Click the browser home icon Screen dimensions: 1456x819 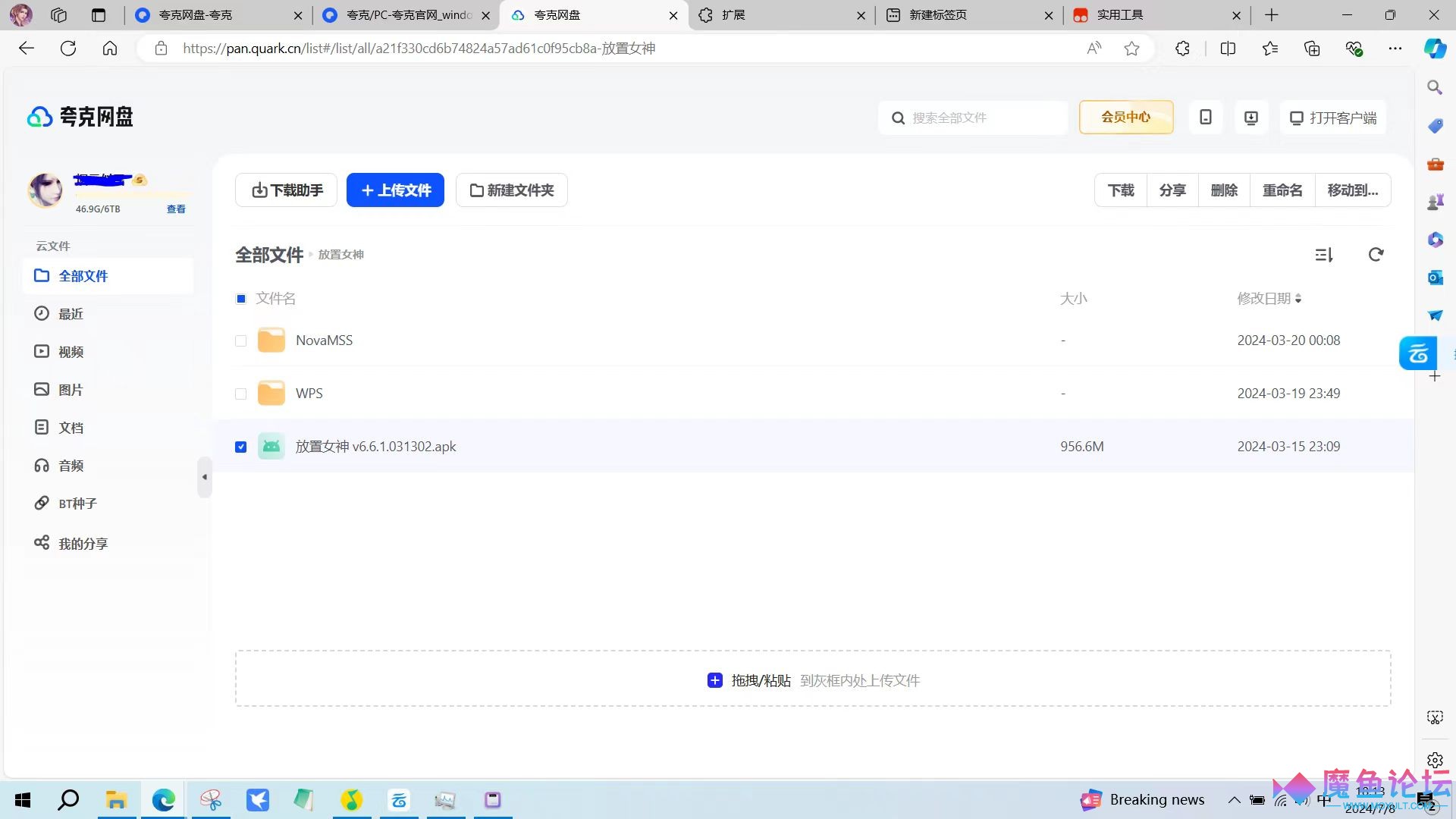(x=110, y=49)
